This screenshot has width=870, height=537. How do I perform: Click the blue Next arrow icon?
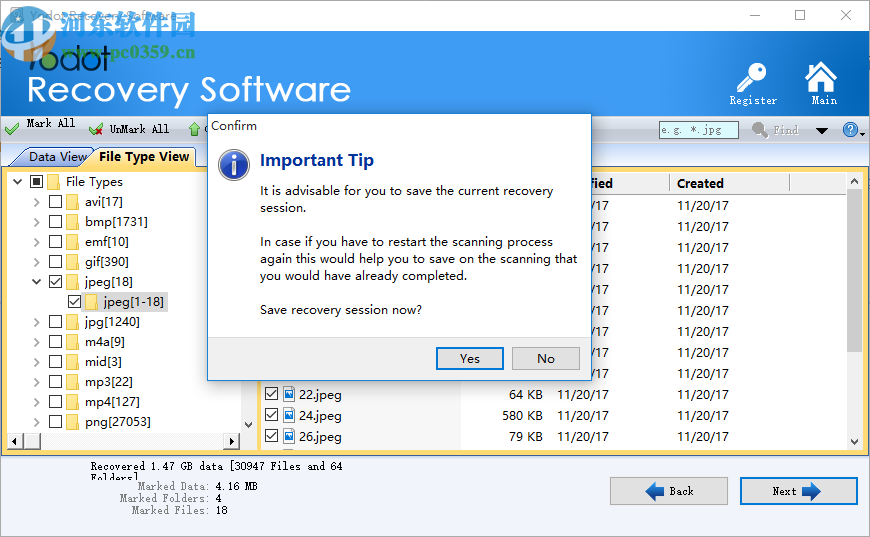click(811, 491)
